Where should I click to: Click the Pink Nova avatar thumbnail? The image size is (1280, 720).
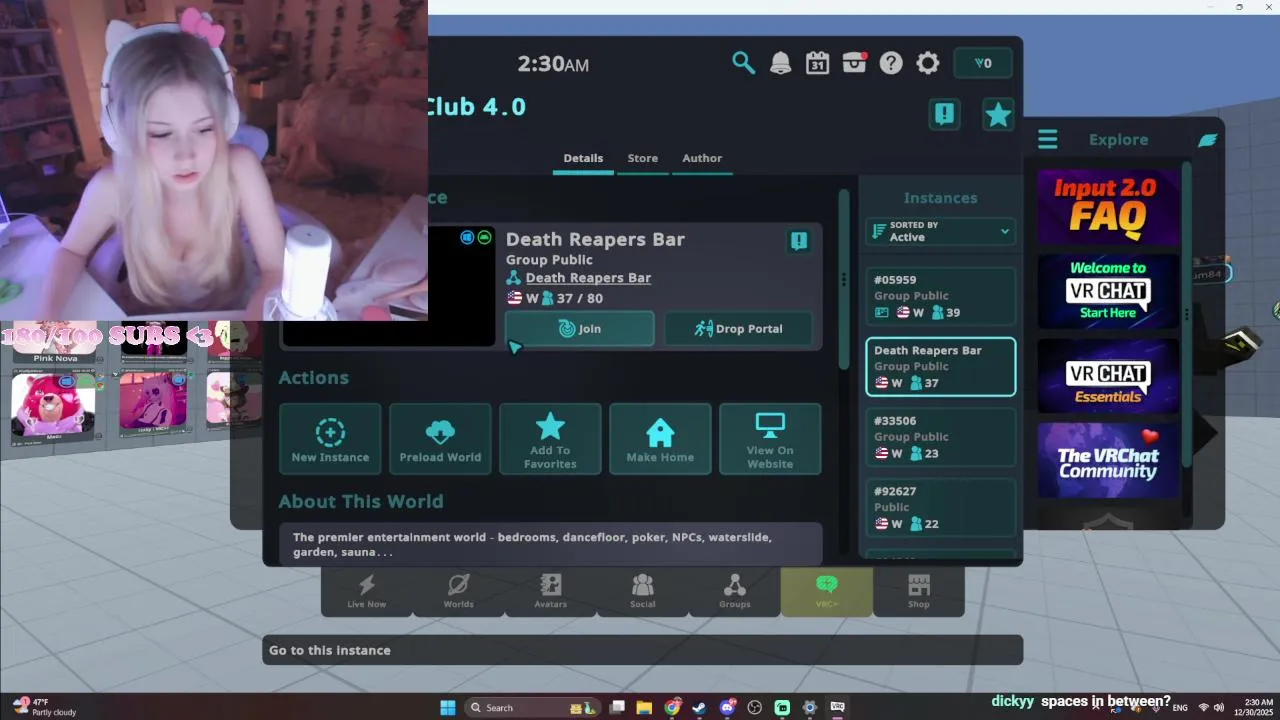55,342
